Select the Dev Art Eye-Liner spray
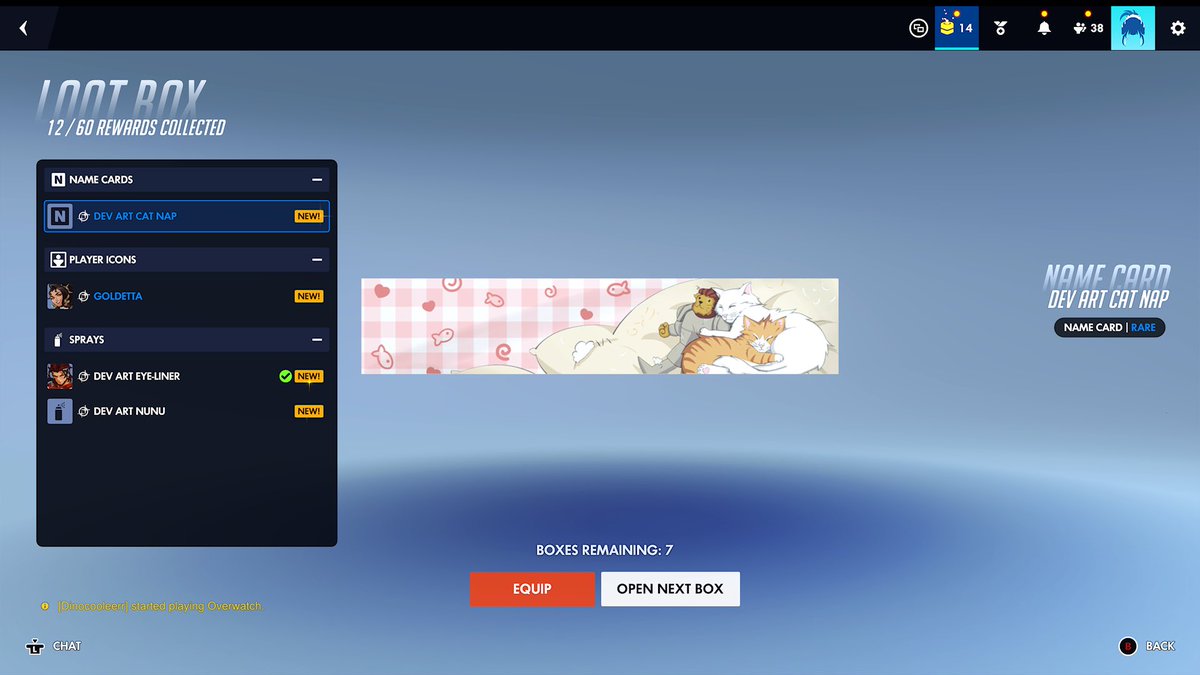The height and width of the screenshot is (675, 1200). pyautogui.click(x=187, y=376)
